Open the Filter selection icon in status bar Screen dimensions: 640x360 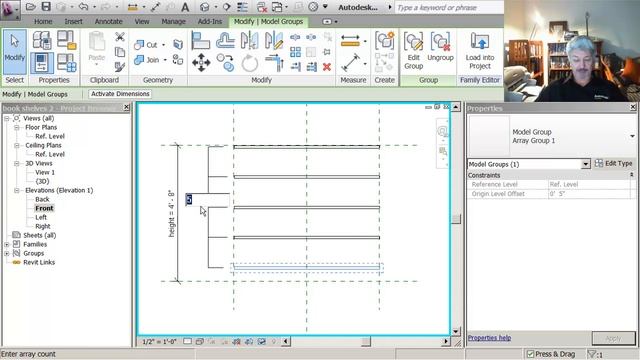pos(592,354)
